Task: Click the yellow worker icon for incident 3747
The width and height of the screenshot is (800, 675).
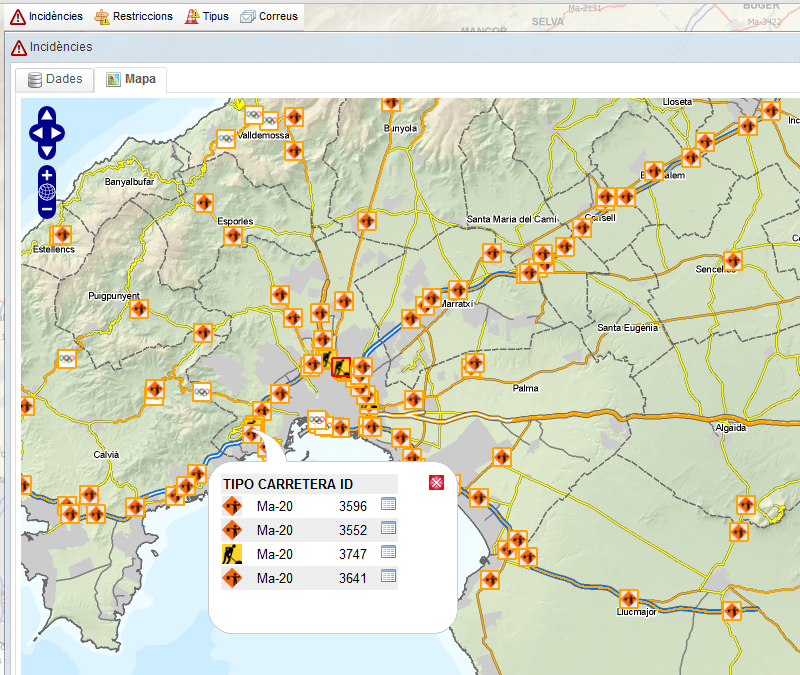Action: click(232, 553)
